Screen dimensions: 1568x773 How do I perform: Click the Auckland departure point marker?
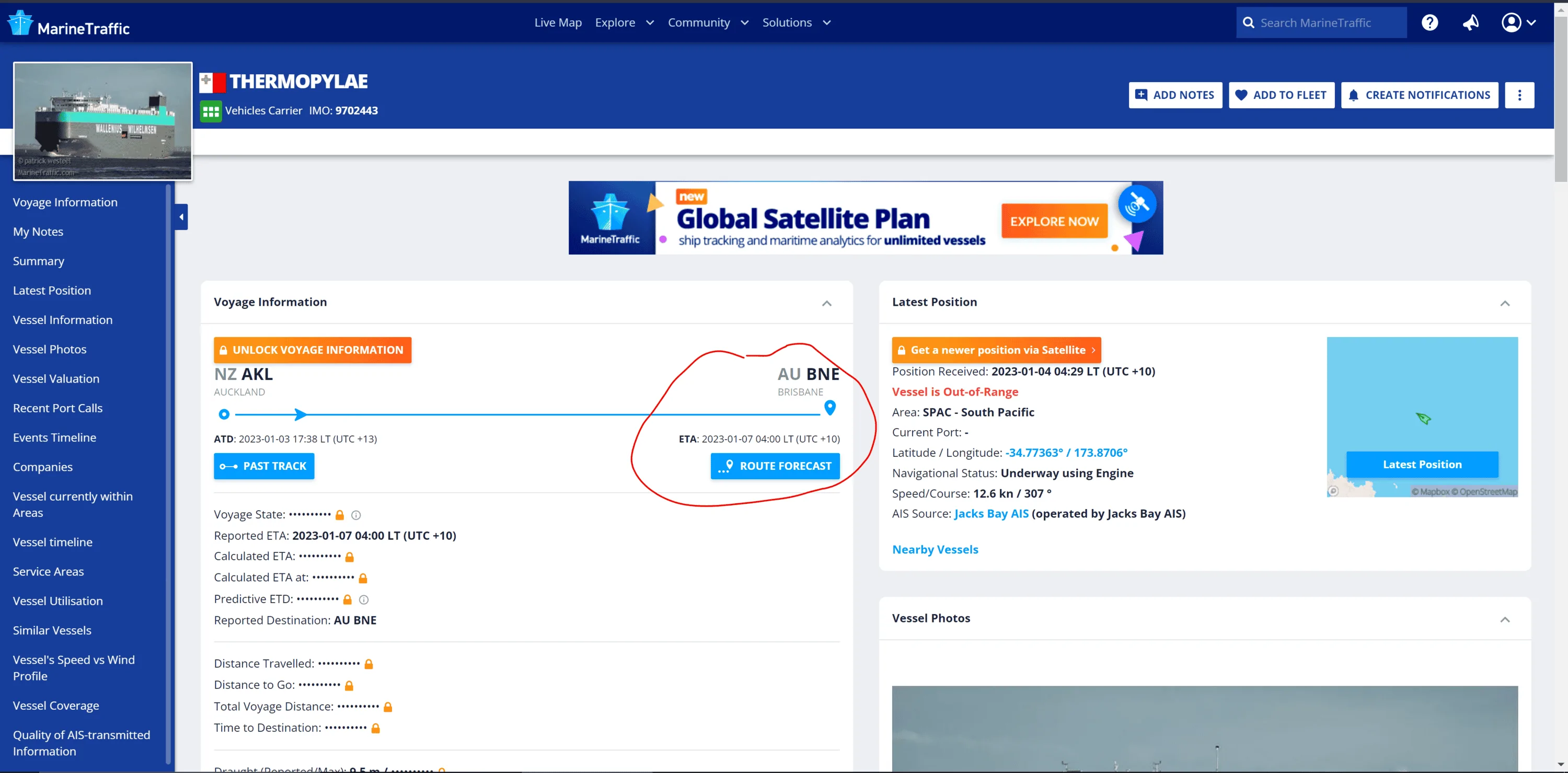coord(224,414)
